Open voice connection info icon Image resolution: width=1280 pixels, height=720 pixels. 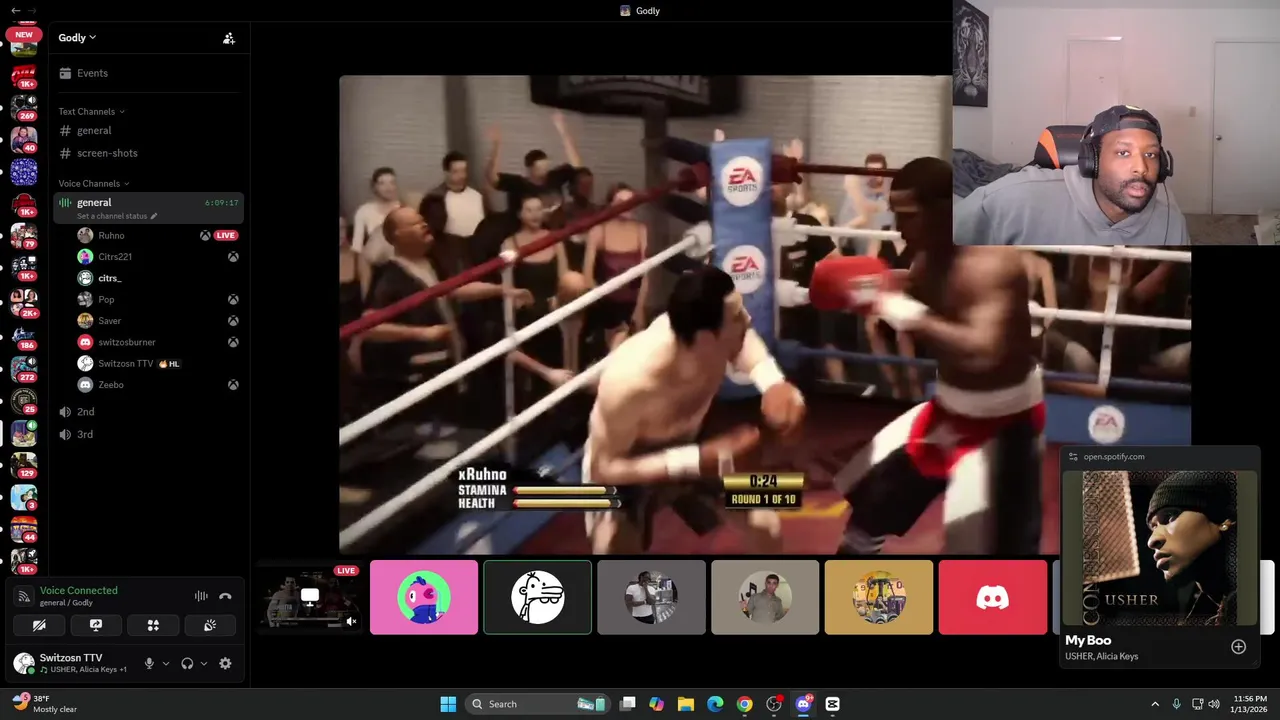click(24, 596)
